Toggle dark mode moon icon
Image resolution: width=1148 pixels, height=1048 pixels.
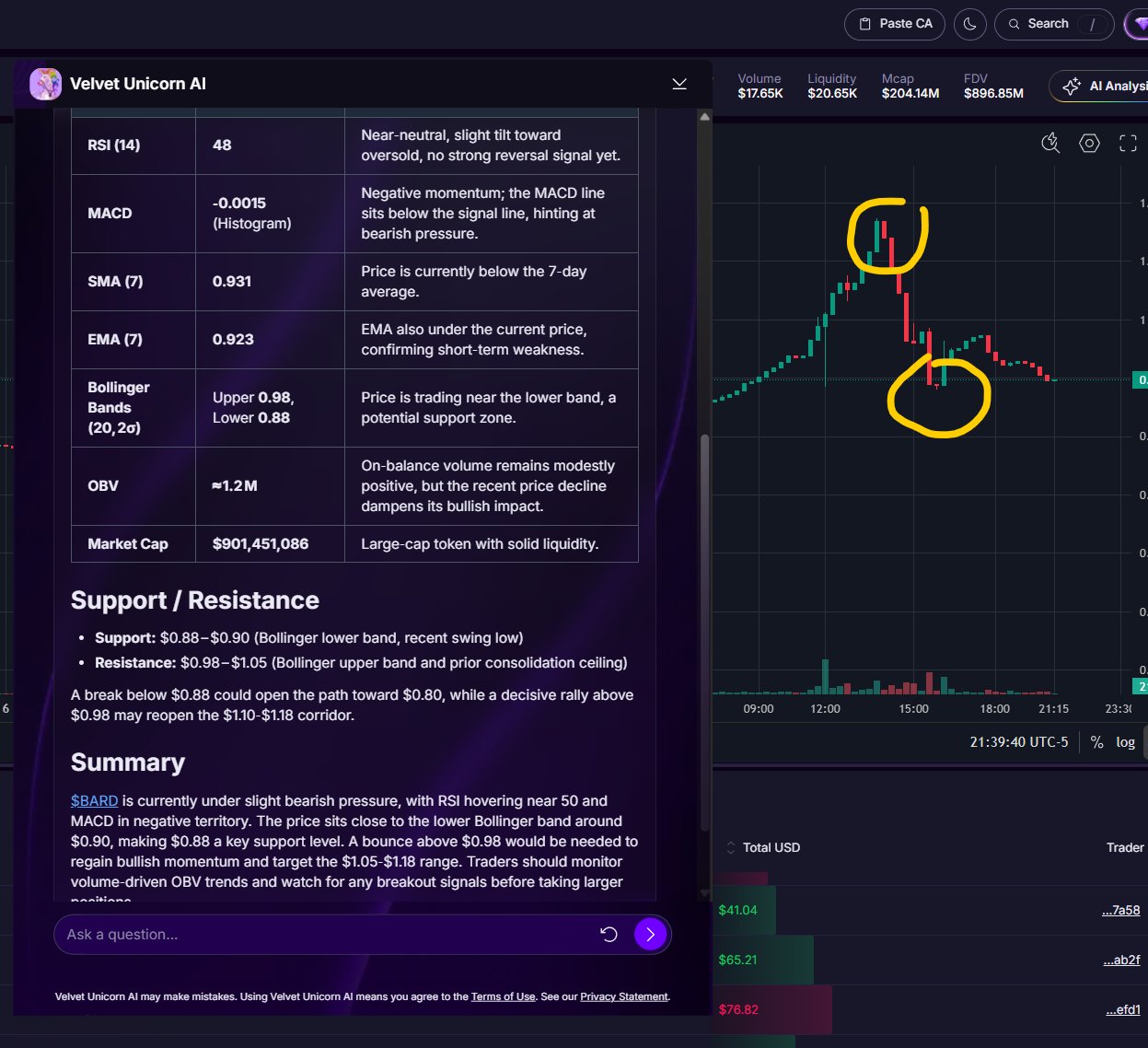pyautogui.click(x=970, y=24)
